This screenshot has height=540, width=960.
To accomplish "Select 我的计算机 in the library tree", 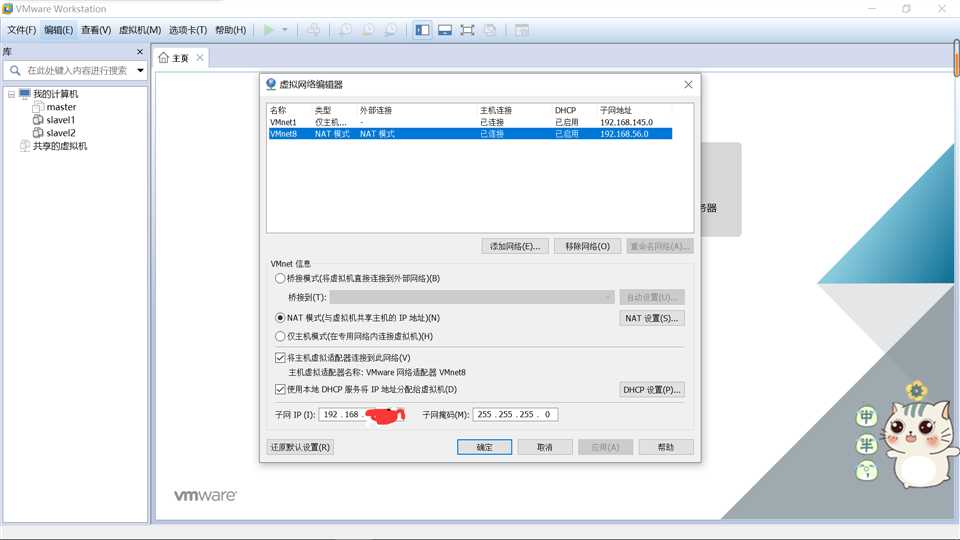I will pyautogui.click(x=55, y=94).
